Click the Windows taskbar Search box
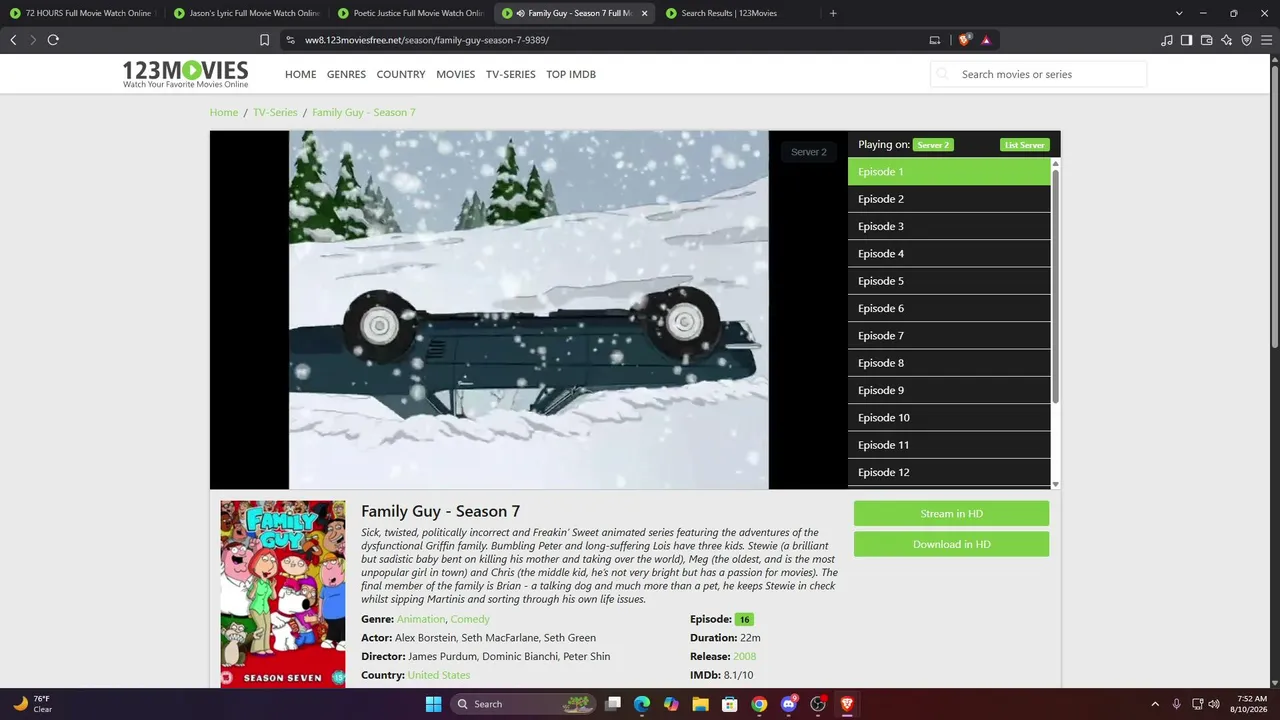The image size is (1280, 720). (x=524, y=704)
